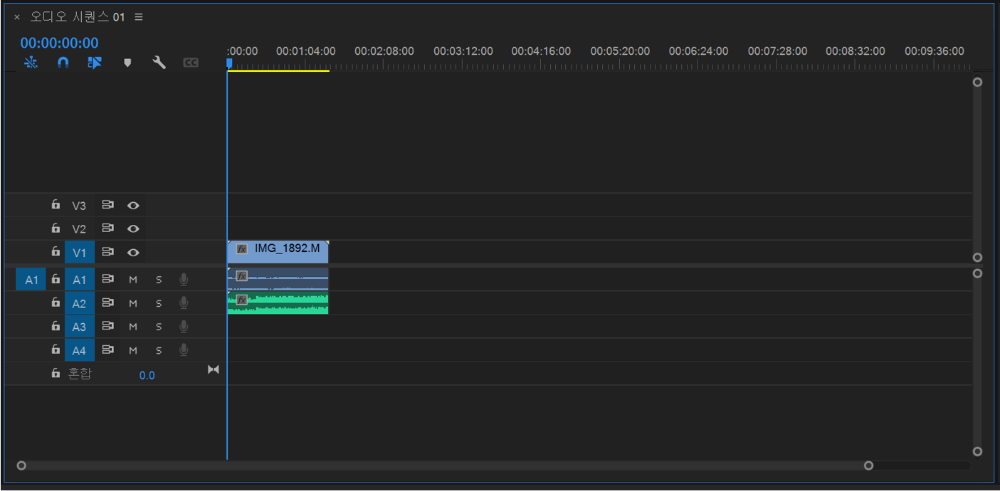The image size is (1000, 491).
Task: Click ruler at 00:05:20:00
Action: pos(620,51)
